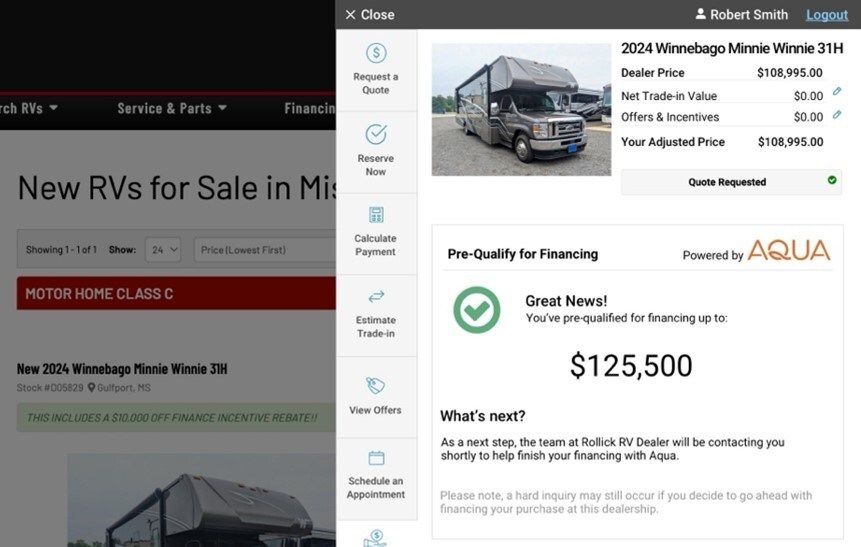Click the Winnebago Minnie Winnie panel photo
861x547 pixels.
[x=521, y=109]
